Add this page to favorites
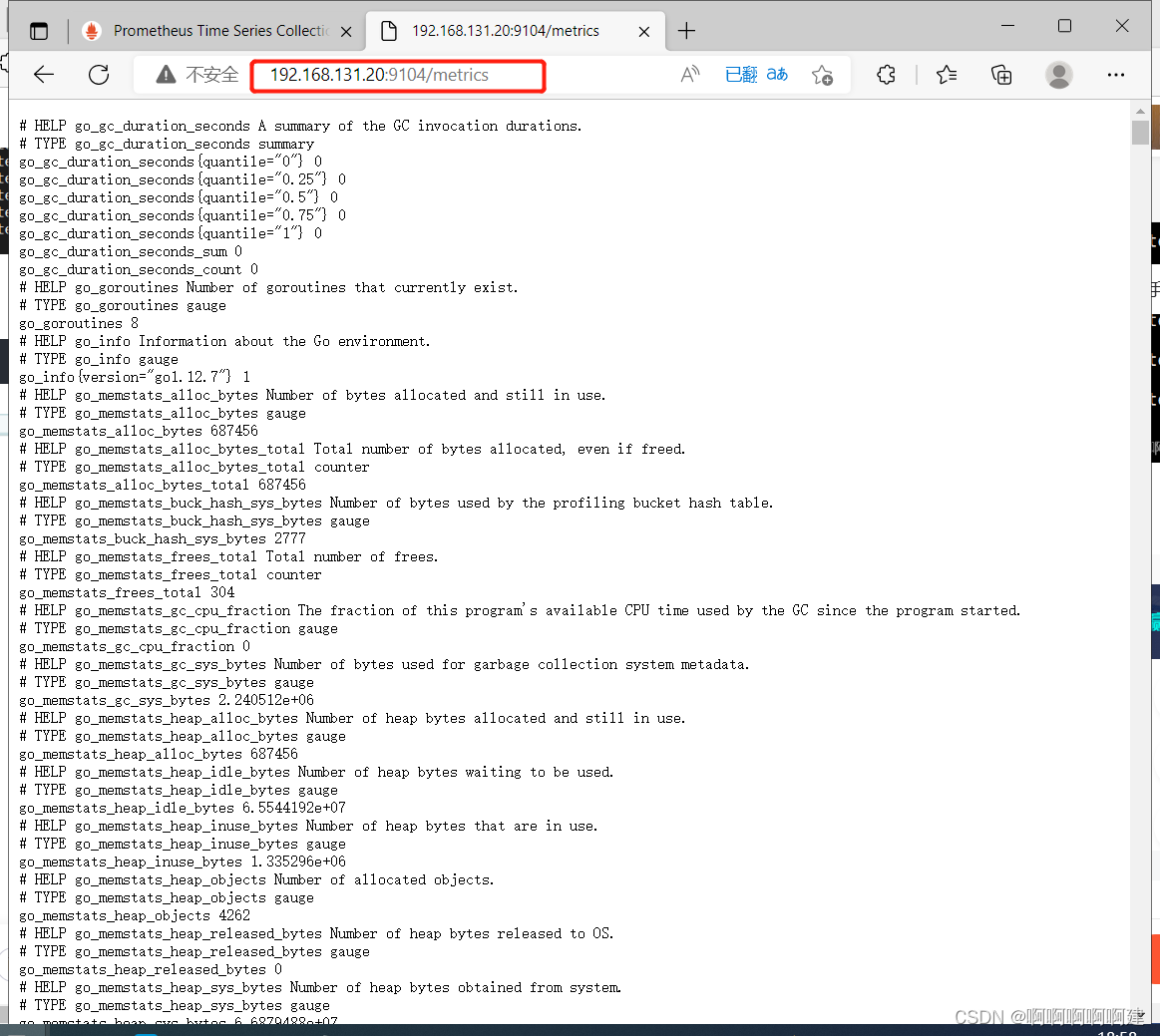Screen dimensions: 1160x1036 click(822, 75)
